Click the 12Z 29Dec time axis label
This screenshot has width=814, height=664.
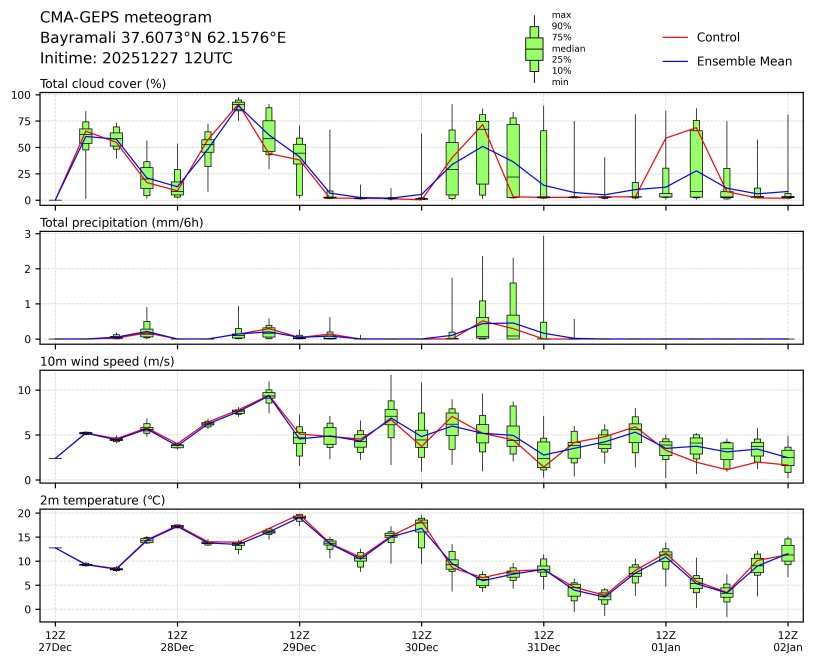(299, 641)
